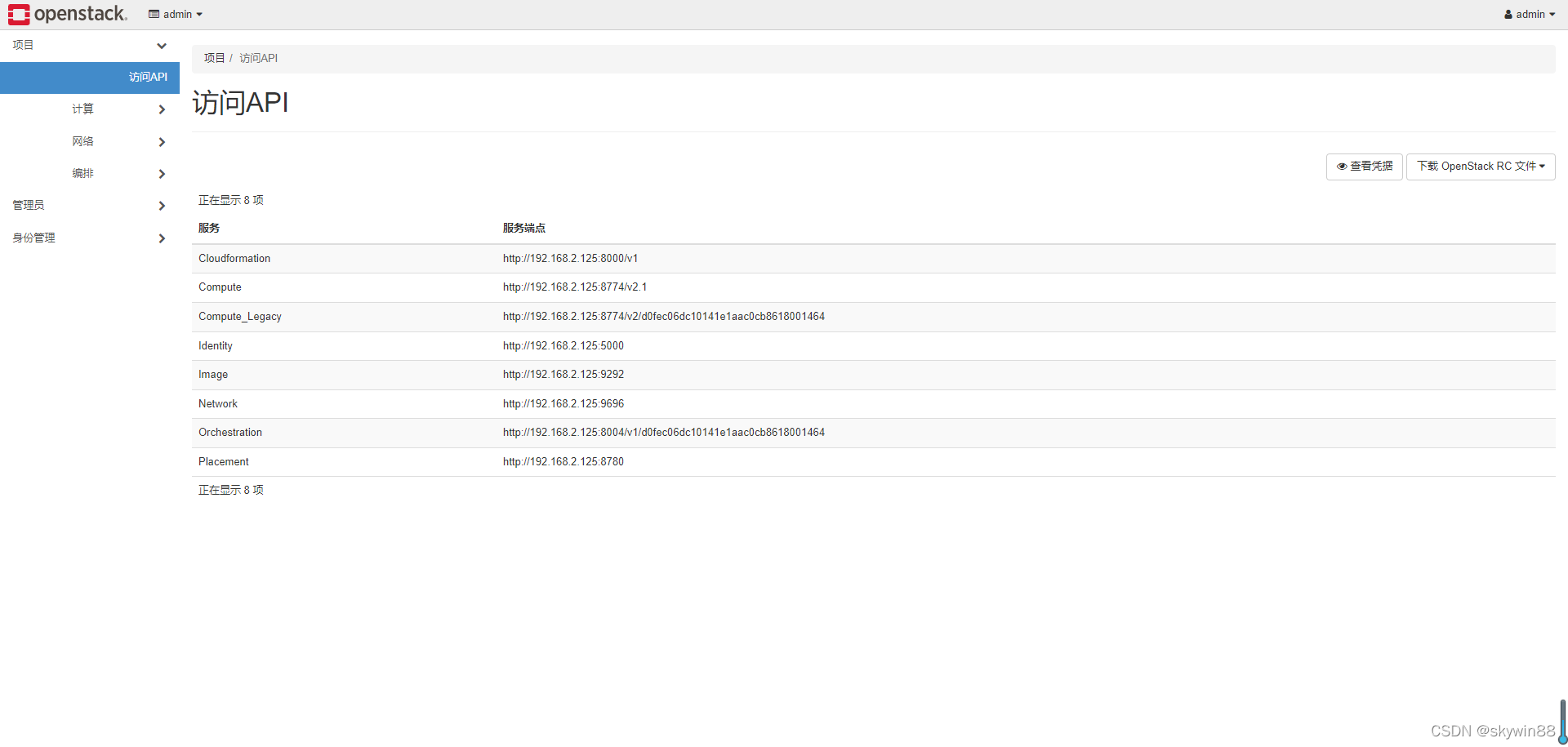Click the Compute_Legacy endpoint URL
The height and width of the screenshot is (747, 1568).
pos(664,317)
